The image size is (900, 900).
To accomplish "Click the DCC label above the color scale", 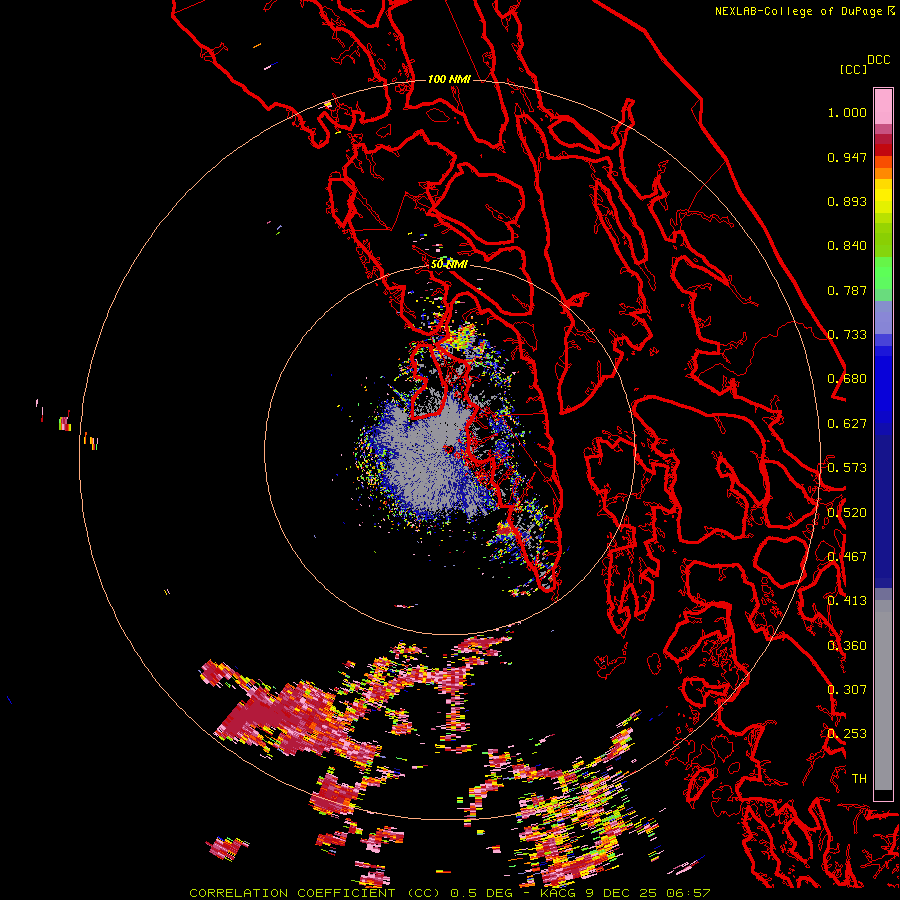I will click(x=879, y=60).
